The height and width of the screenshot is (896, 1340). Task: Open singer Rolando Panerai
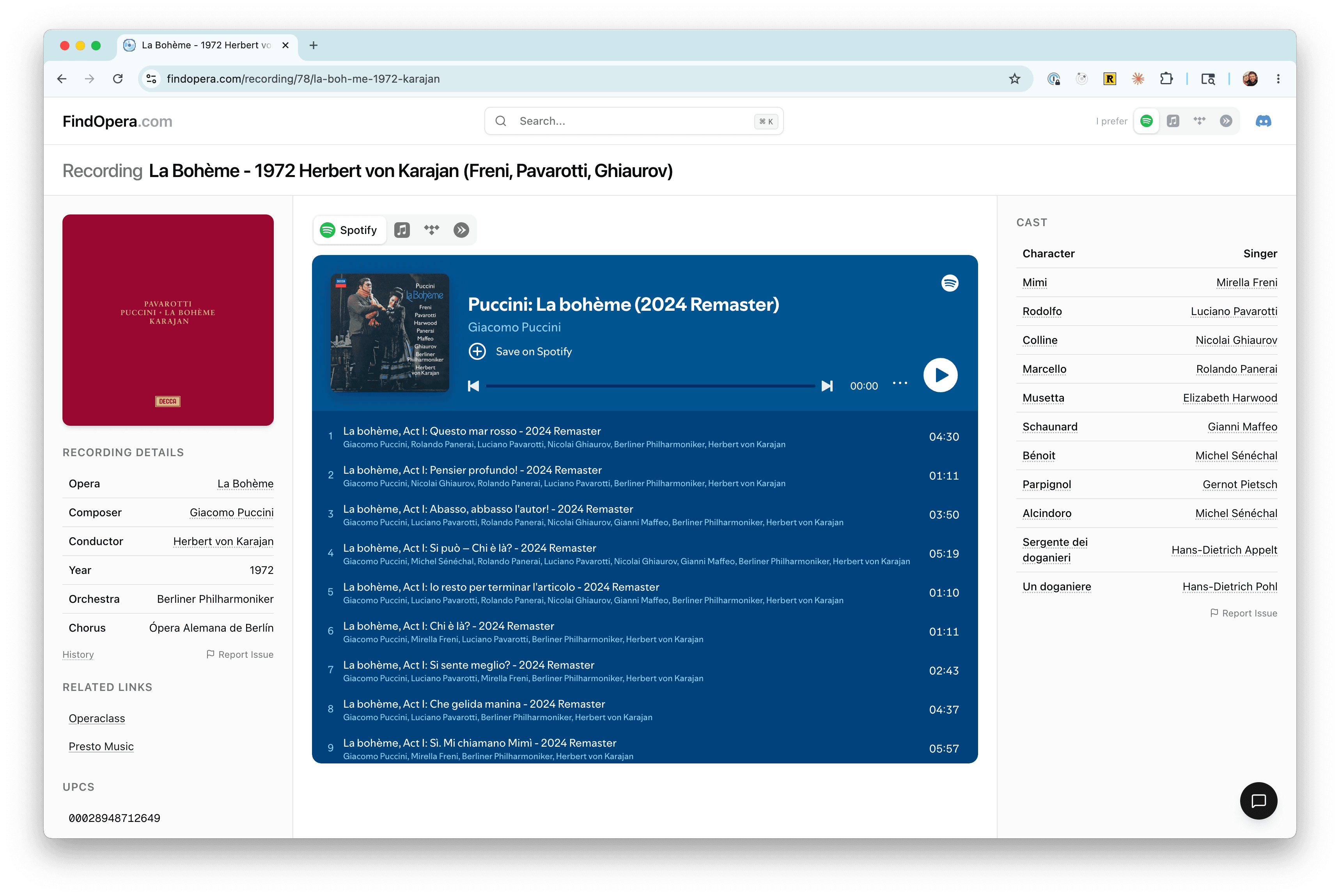[1237, 369]
